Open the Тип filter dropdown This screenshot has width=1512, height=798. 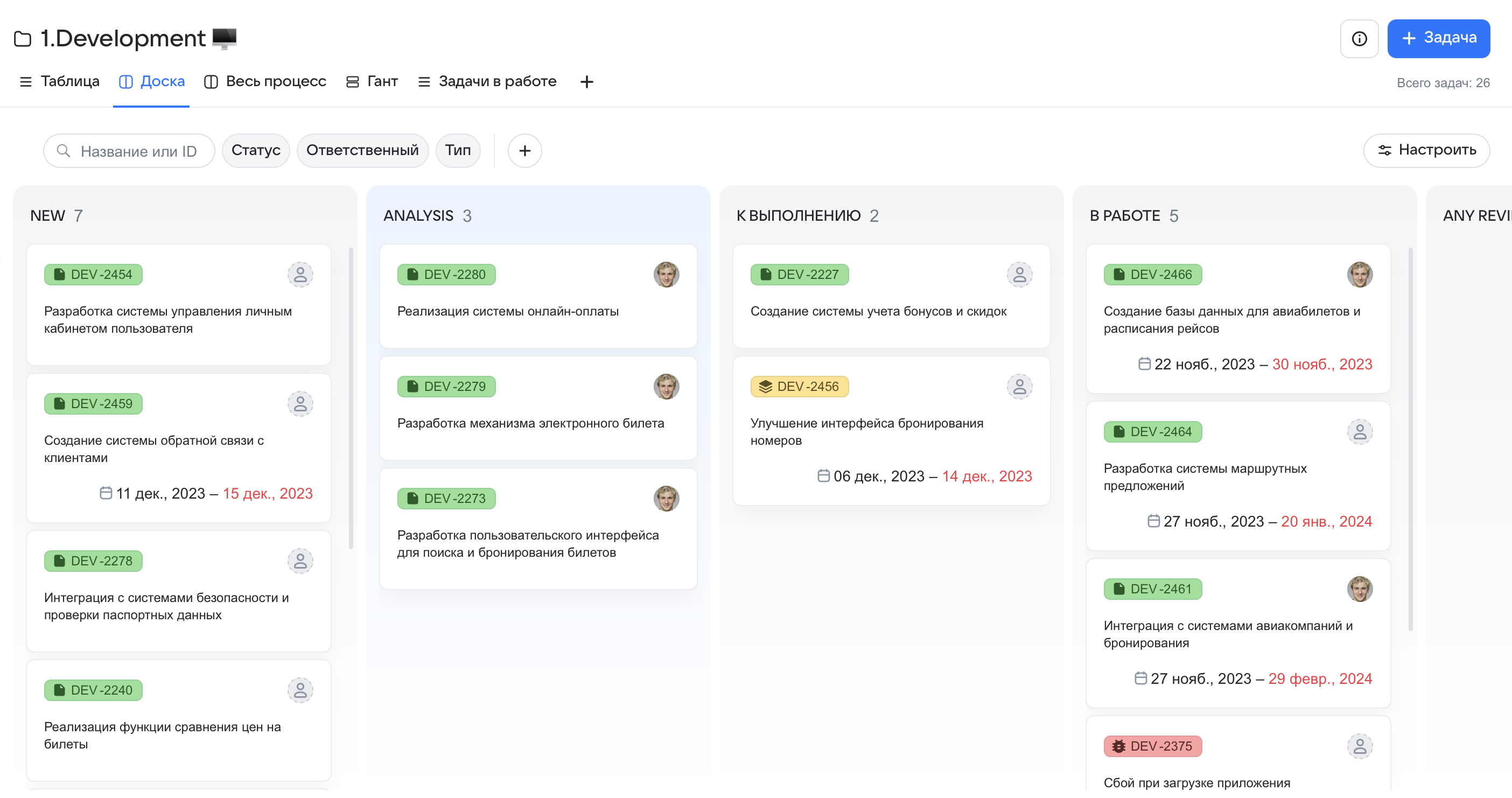click(x=457, y=151)
